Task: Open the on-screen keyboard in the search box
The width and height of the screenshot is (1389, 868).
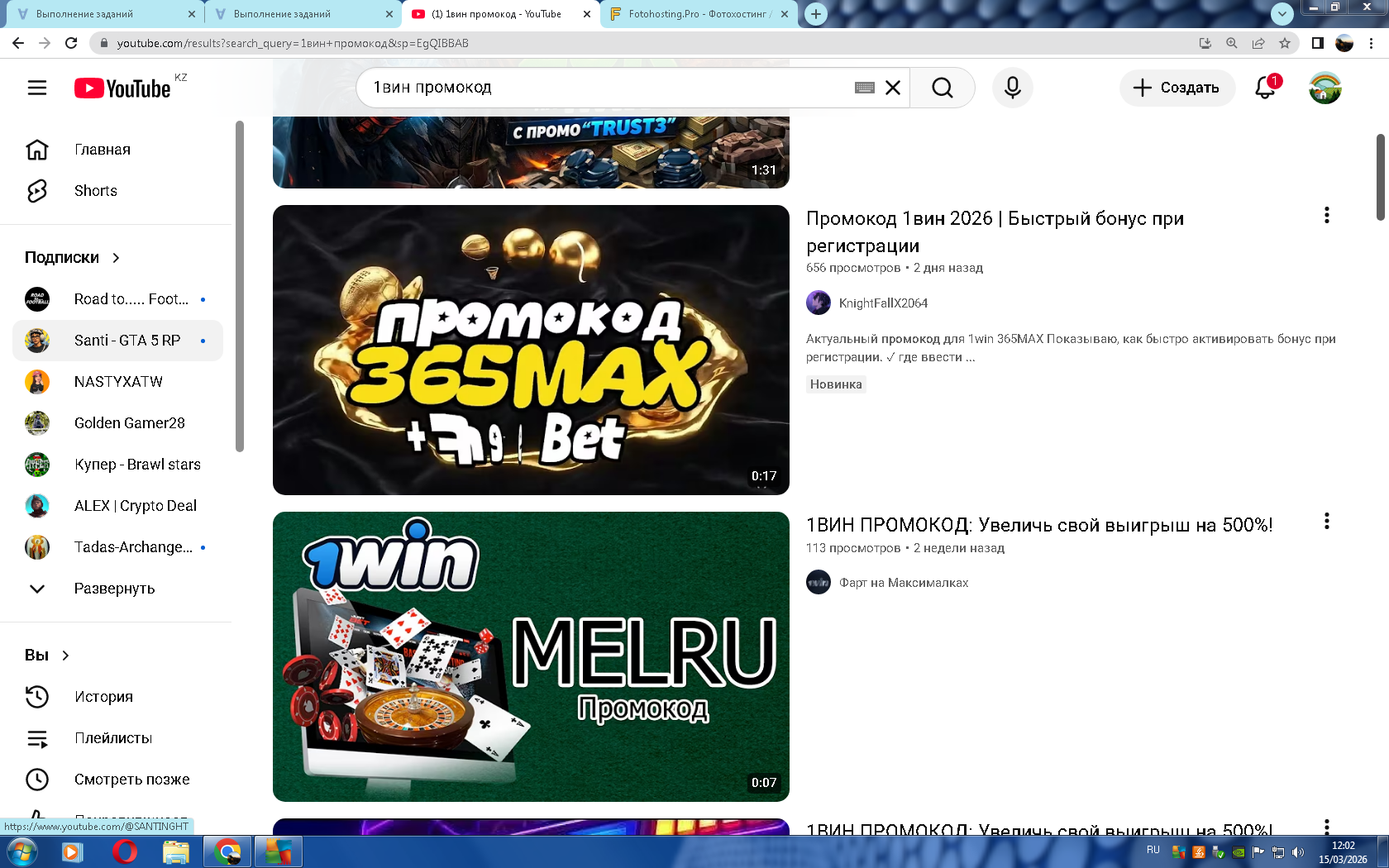Action: 865,88
